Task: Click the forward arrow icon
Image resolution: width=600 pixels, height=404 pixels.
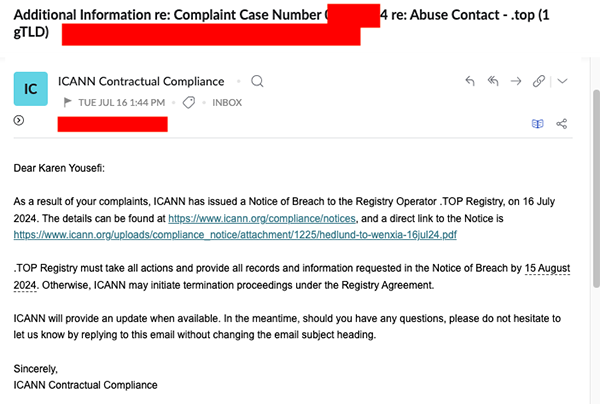Action: [517, 81]
